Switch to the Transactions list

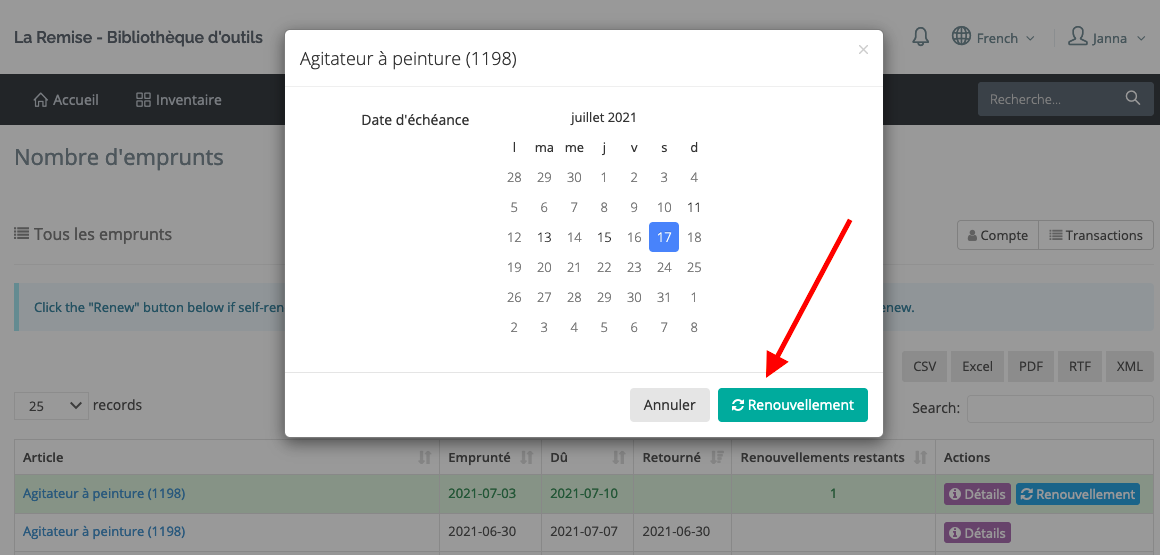[1096, 235]
